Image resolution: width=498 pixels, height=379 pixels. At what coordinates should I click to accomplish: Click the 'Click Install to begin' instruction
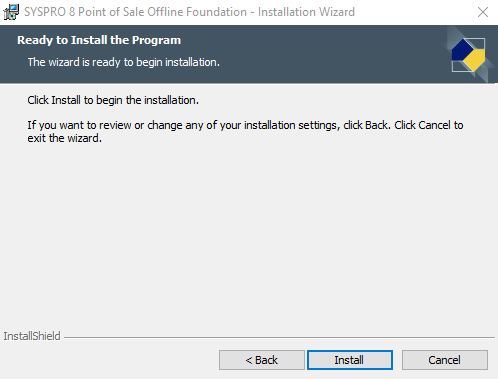click(x=113, y=100)
